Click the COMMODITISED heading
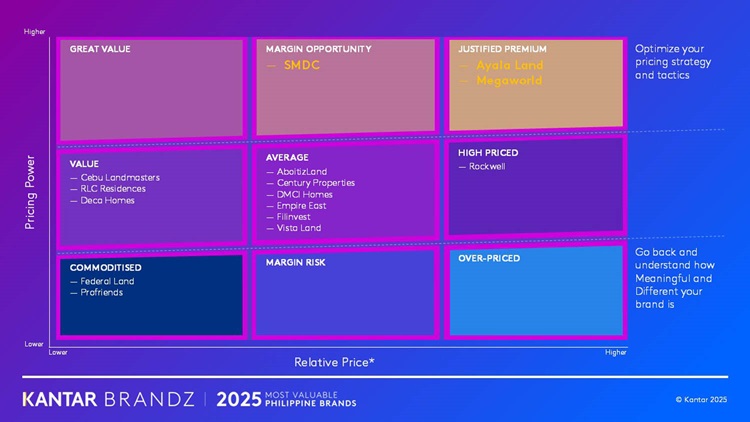Image resolution: width=750 pixels, height=422 pixels. pos(105,268)
